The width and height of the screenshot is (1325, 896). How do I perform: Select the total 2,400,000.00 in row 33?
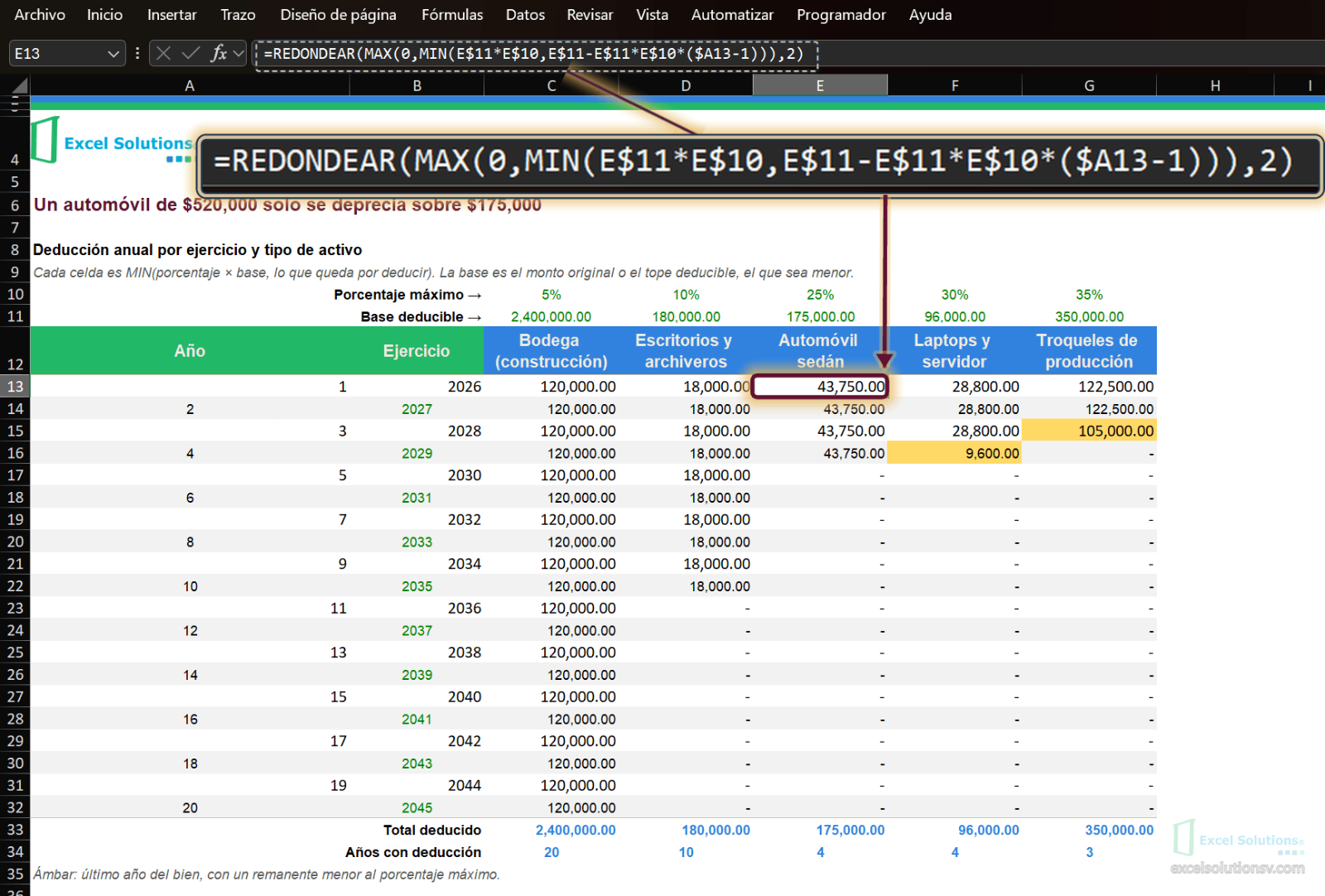click(x=551, y=830)
